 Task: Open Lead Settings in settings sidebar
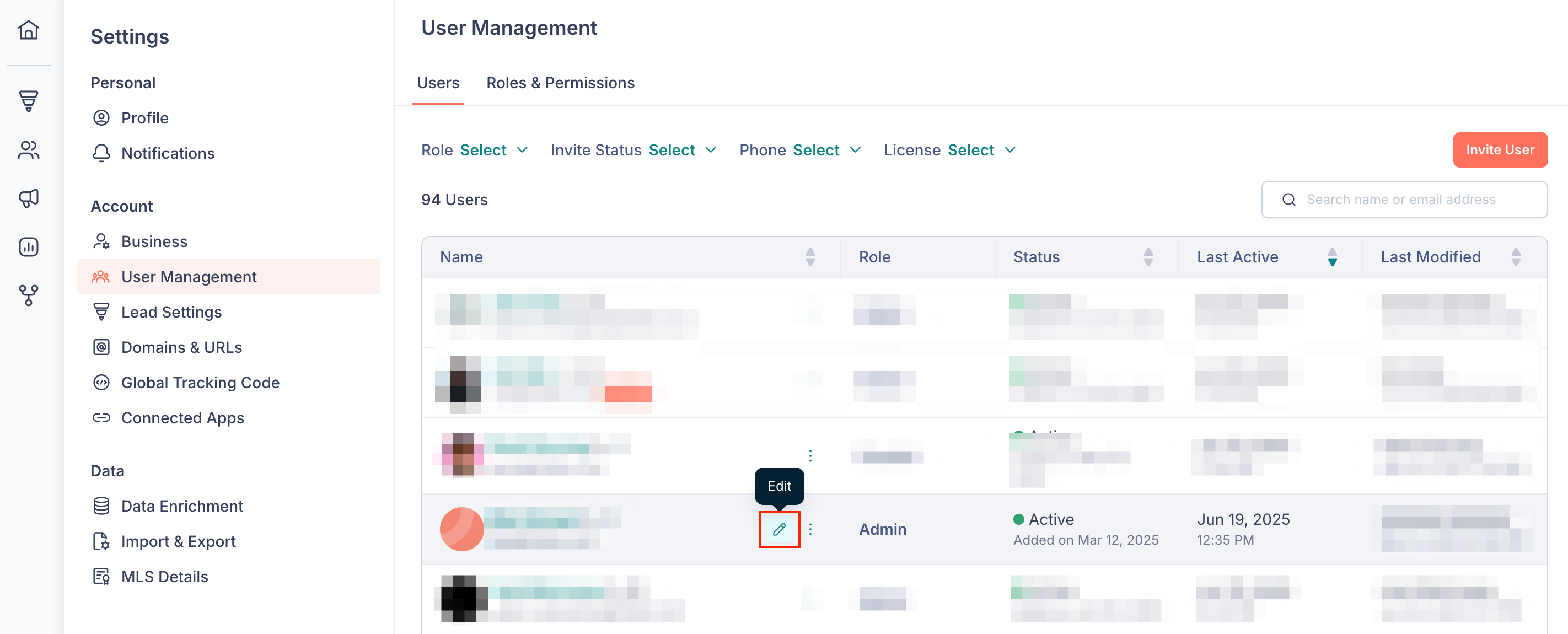171,312
